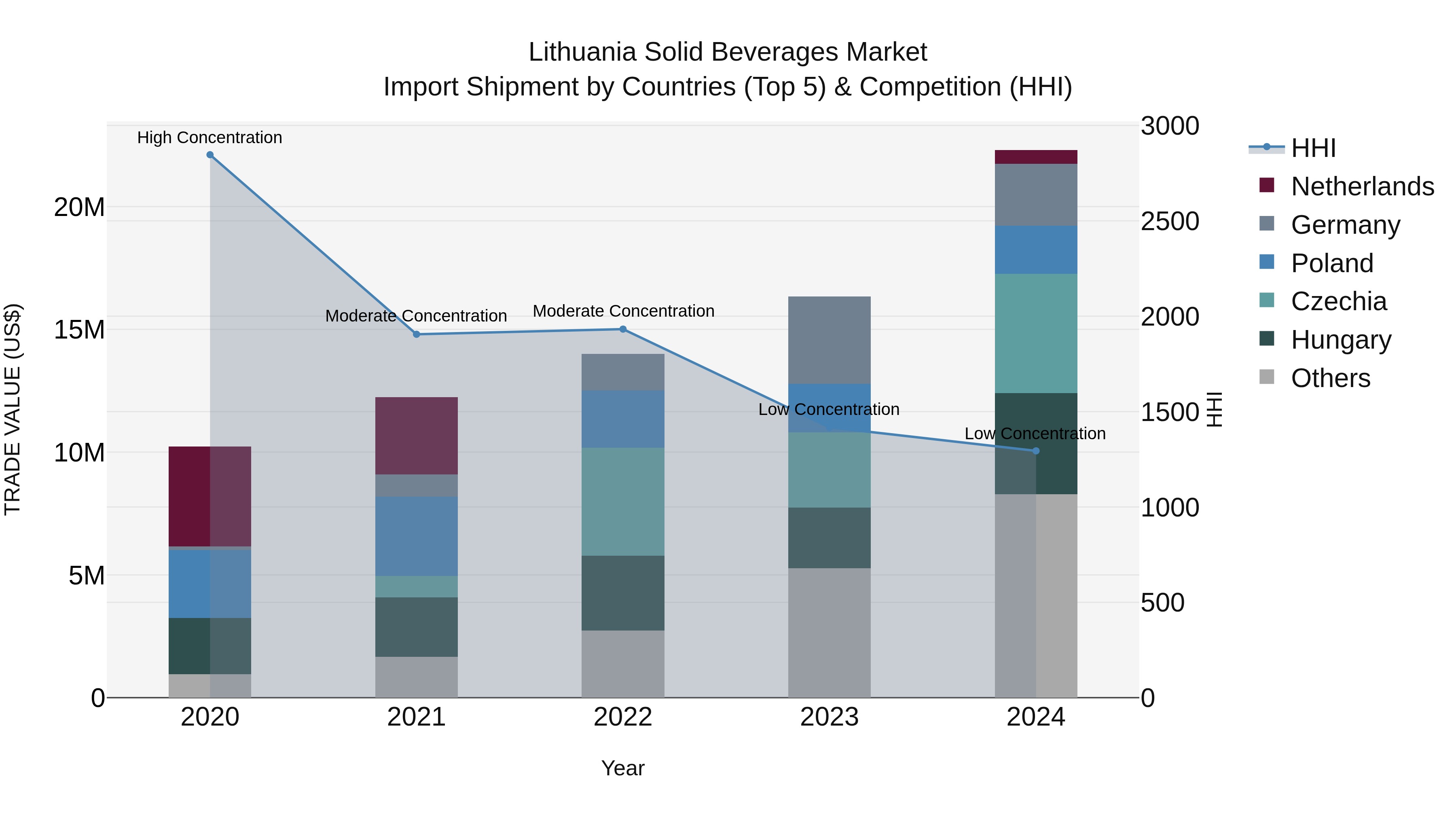Click the 'Moderate Concentration' label above 2021
This screenshot has height=819, width=1456.
(416, 315)
